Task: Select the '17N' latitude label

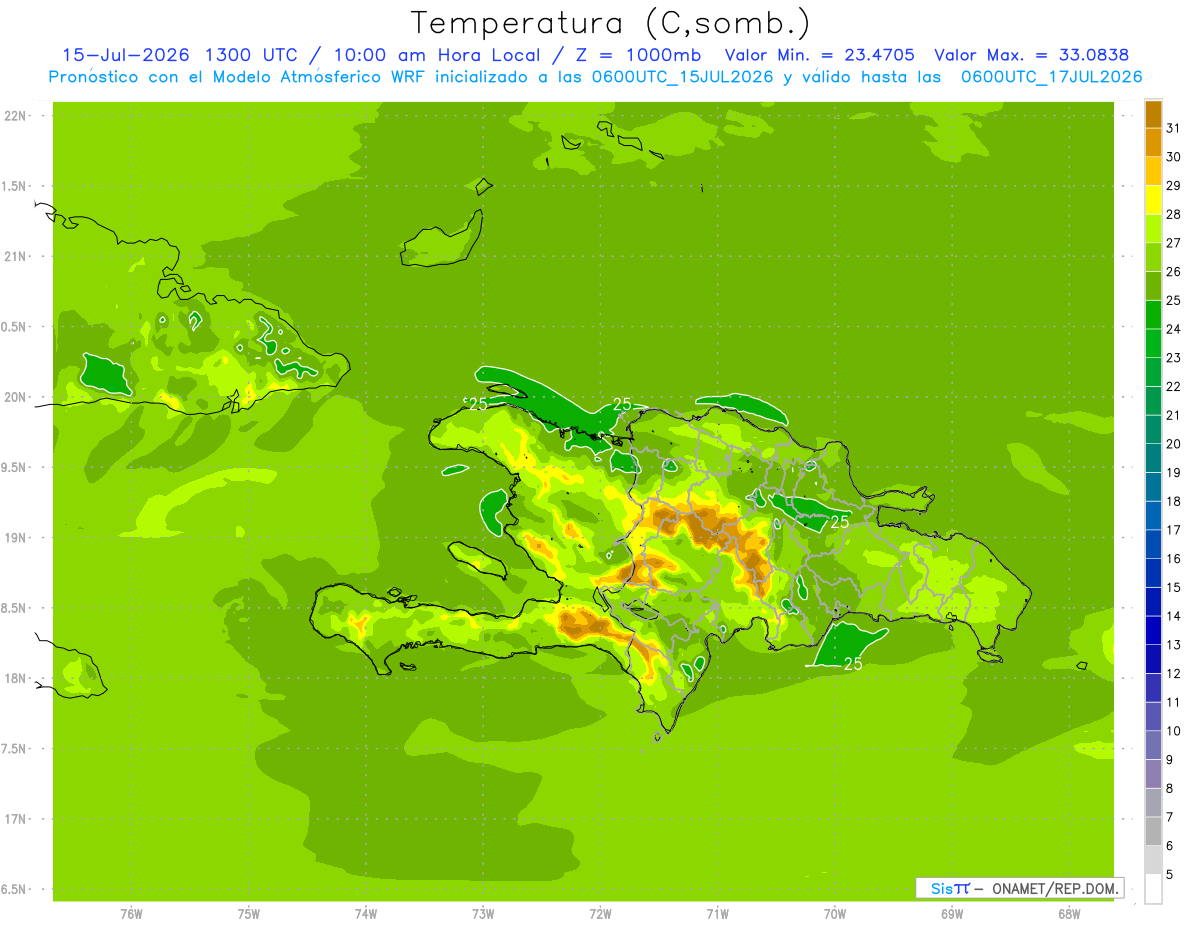Action: tap(17, 819)
